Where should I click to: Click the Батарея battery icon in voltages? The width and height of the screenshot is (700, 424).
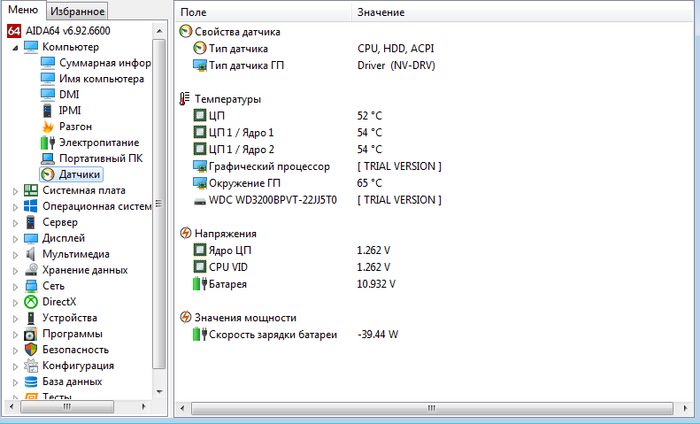click(x=200, y=284)
